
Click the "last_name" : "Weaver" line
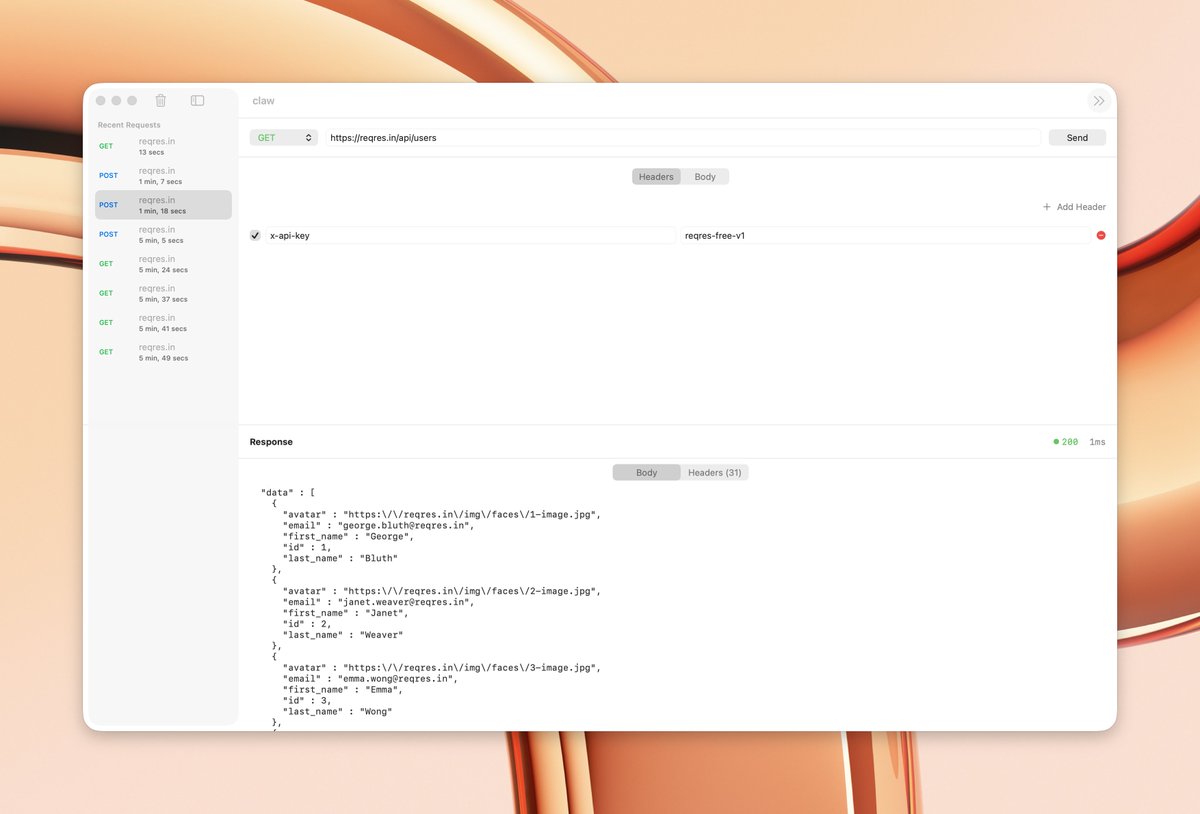(343, 635)
